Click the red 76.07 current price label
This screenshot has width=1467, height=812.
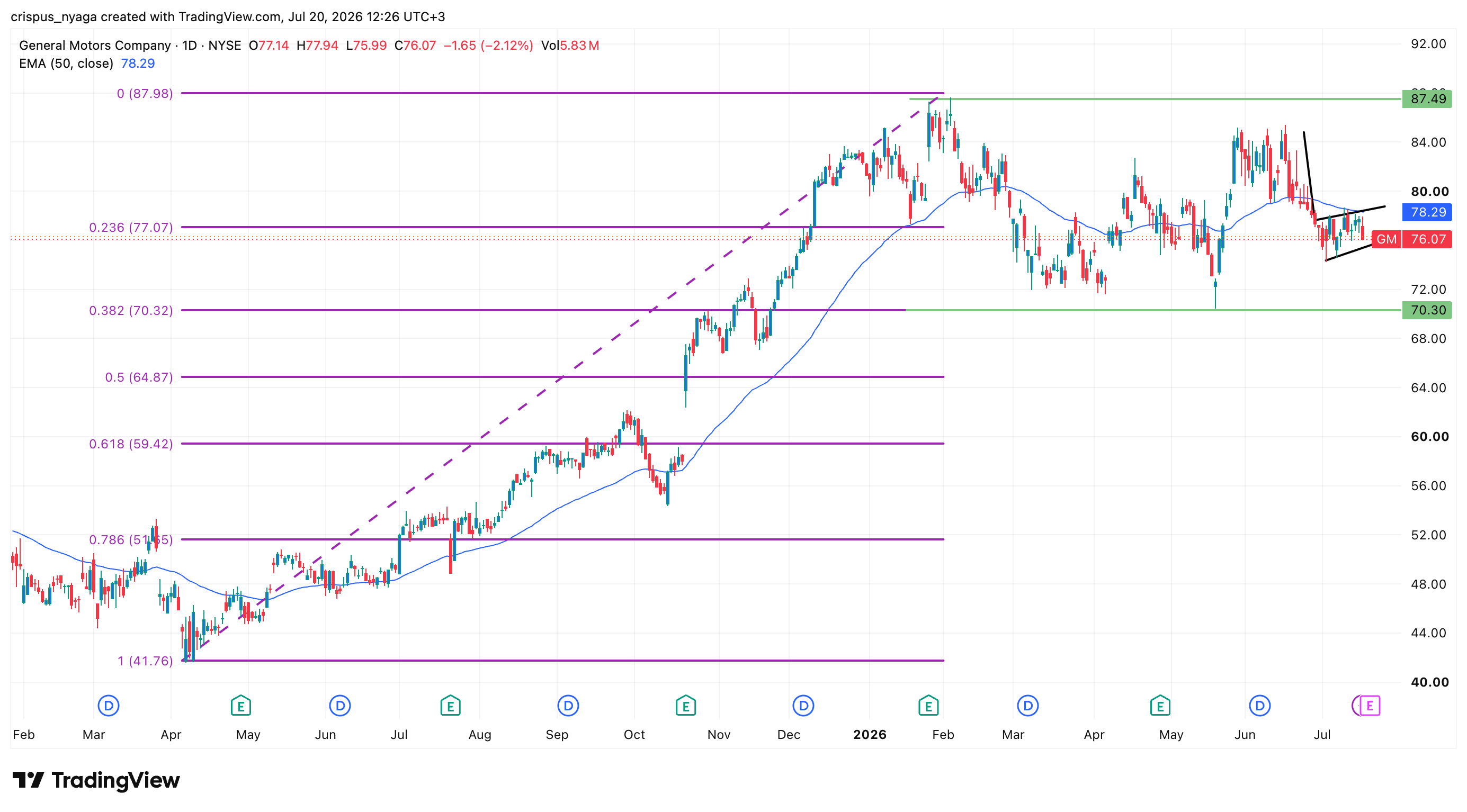click(1428, 239)
